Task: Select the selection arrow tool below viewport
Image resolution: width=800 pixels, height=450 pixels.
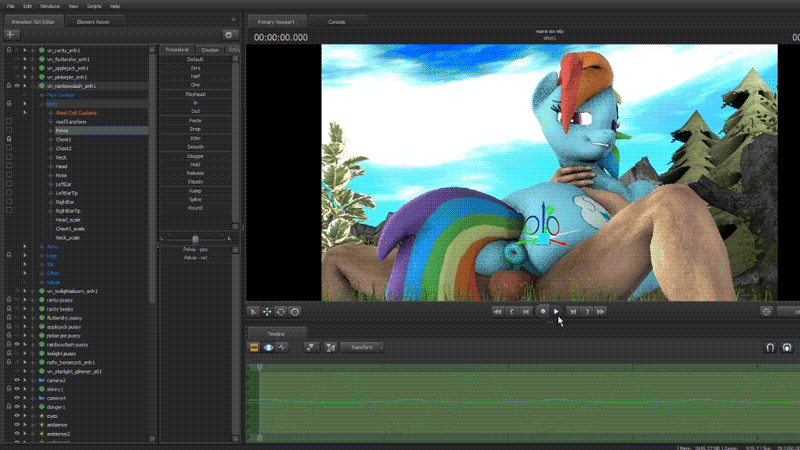Action: tap(253, 312)
